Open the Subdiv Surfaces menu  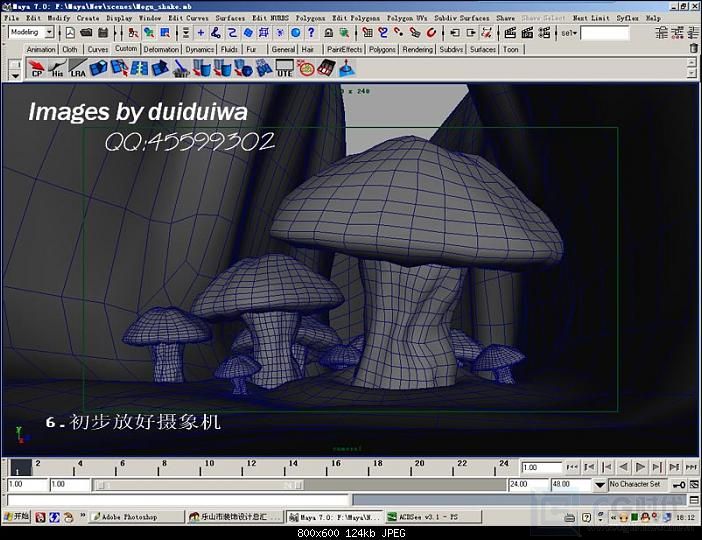[x=462, y=18]
